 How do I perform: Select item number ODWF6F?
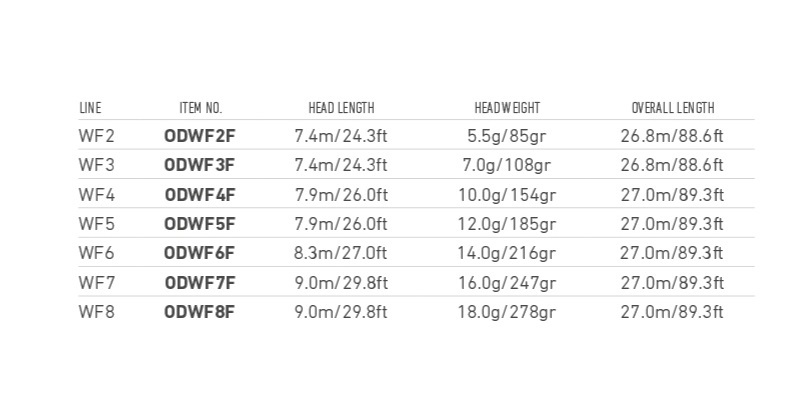click(200, 253)
